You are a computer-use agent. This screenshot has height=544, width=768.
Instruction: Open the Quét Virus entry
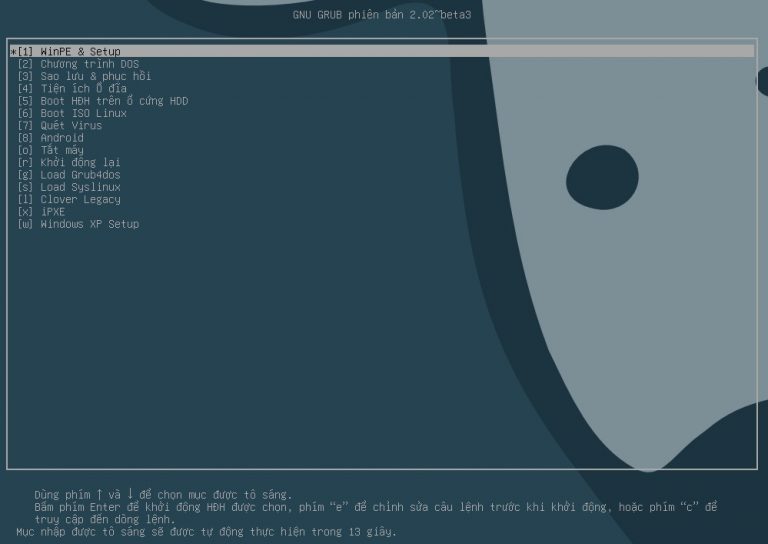(x=71, y=125)
